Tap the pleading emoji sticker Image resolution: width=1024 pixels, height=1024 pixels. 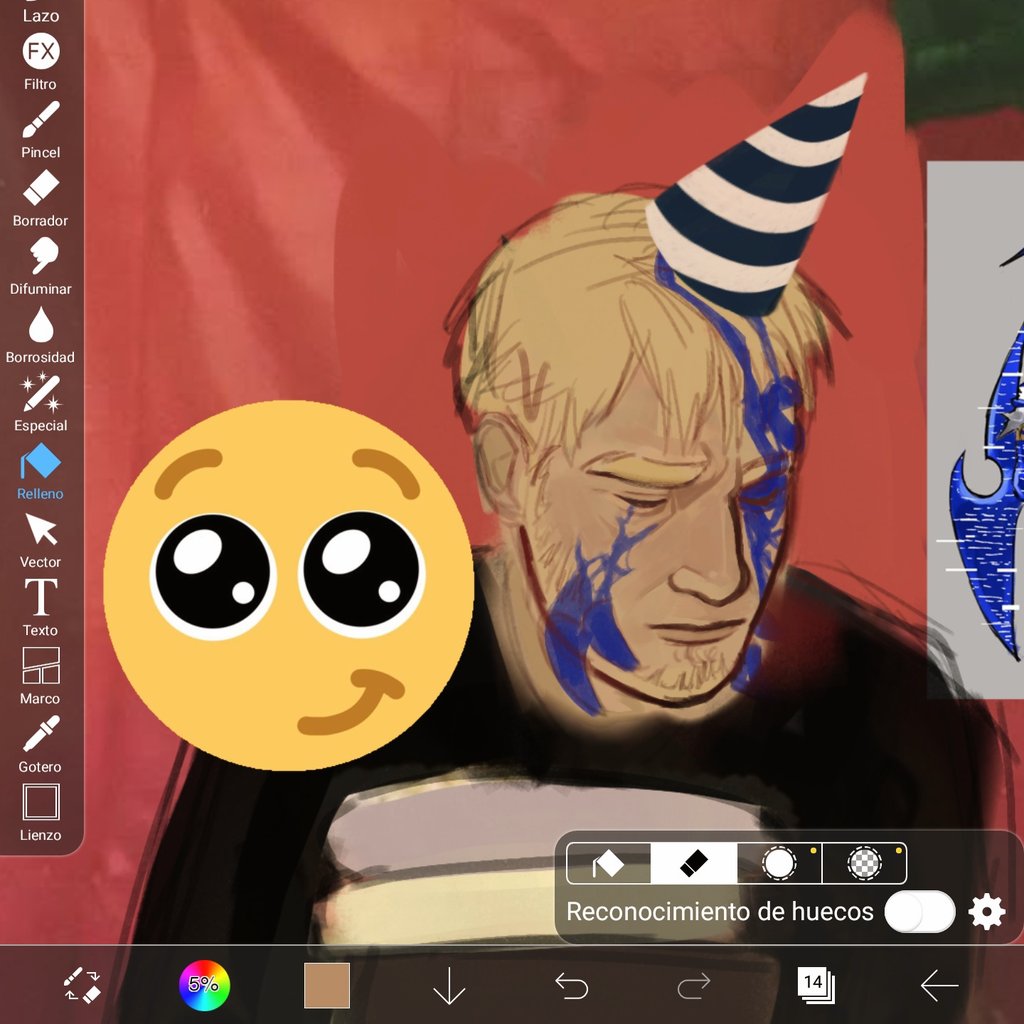(288, 585)
